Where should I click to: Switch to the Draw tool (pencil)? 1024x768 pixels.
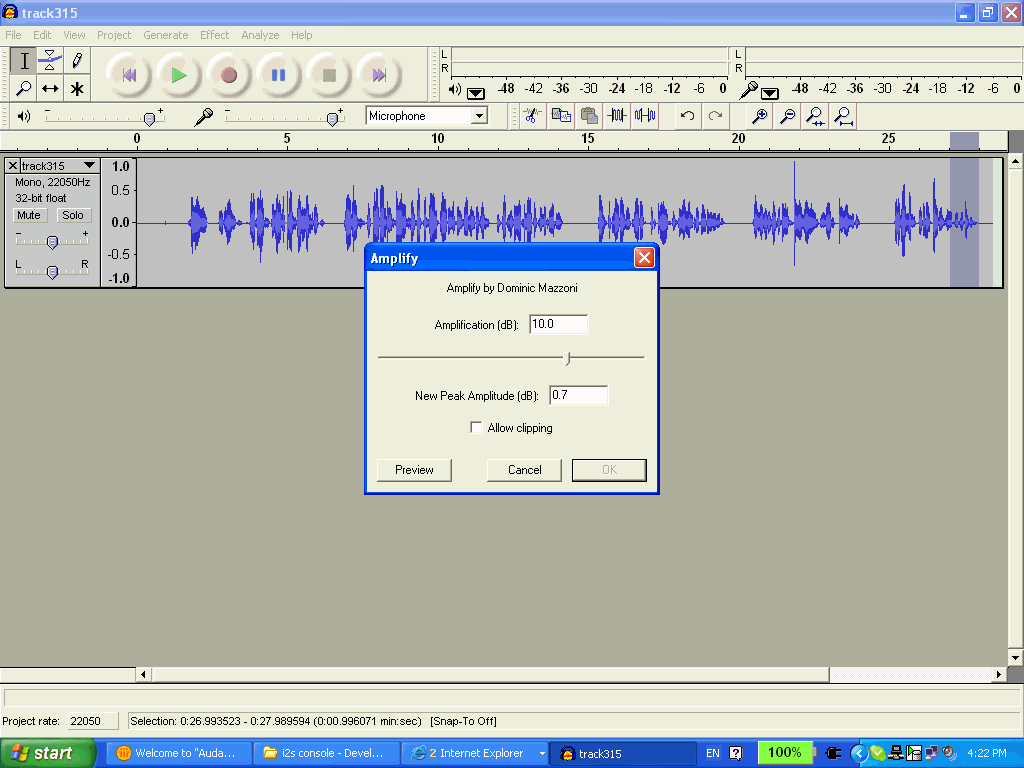[76, 61]
